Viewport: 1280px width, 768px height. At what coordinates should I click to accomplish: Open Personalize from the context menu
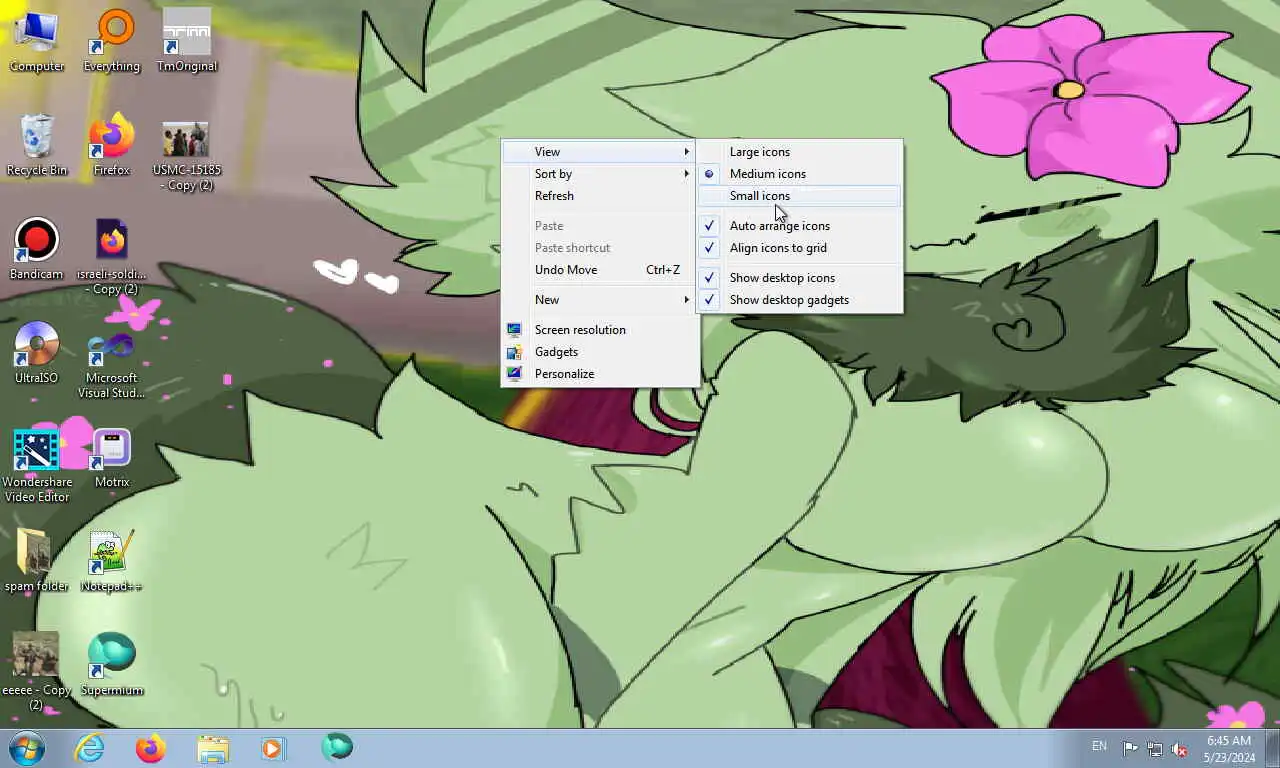click(600, 374)
